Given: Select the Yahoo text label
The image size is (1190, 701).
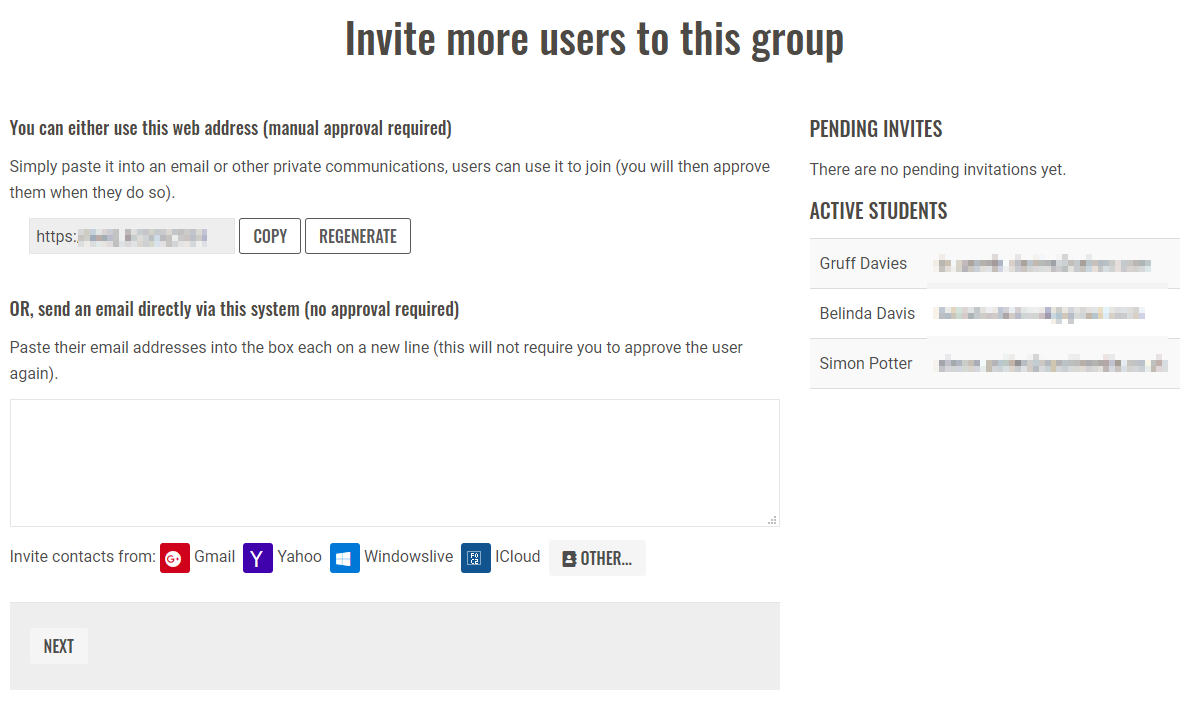Looking at the screenshot, I should (299, 557).
